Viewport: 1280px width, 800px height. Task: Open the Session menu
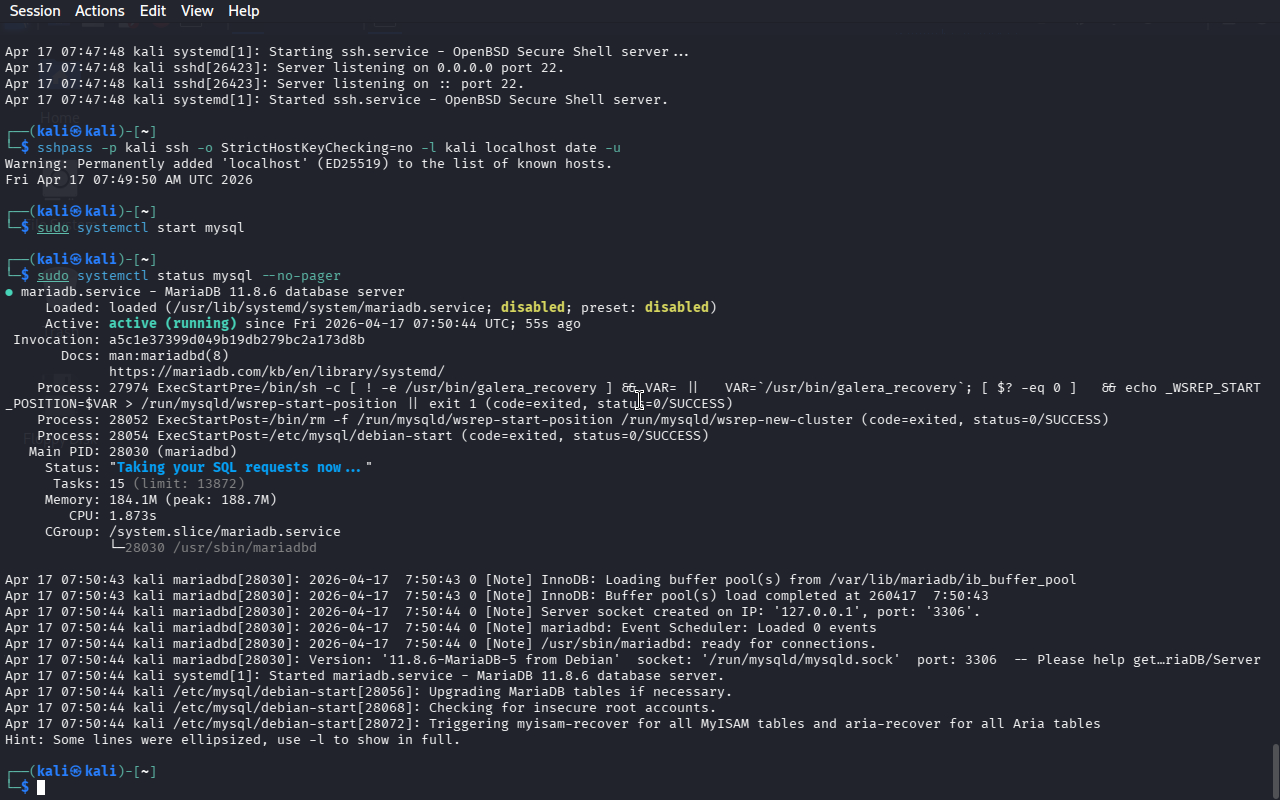[x=35, y=11]
